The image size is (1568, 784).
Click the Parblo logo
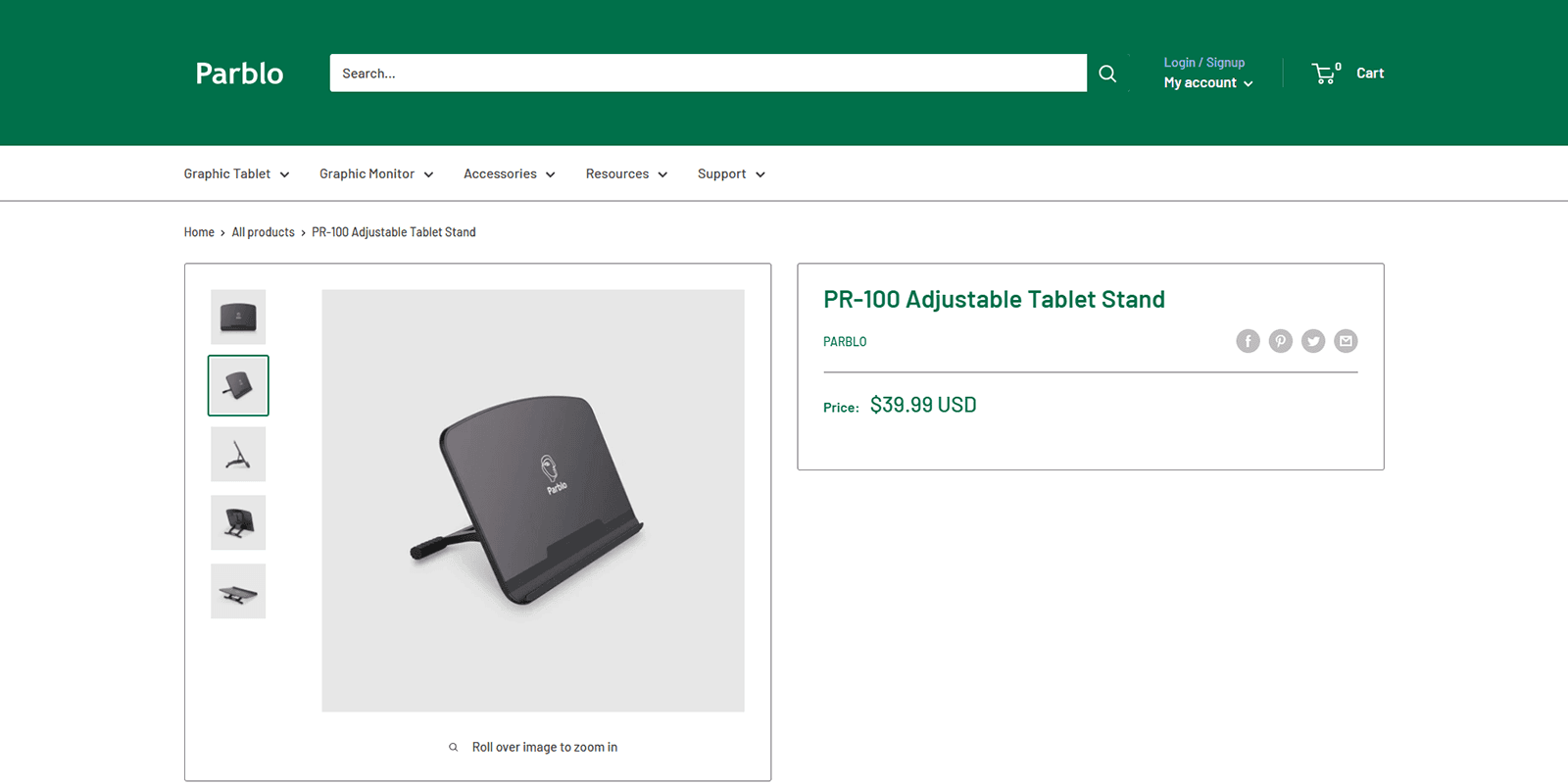pyautogui.click(x=239, y=73)
